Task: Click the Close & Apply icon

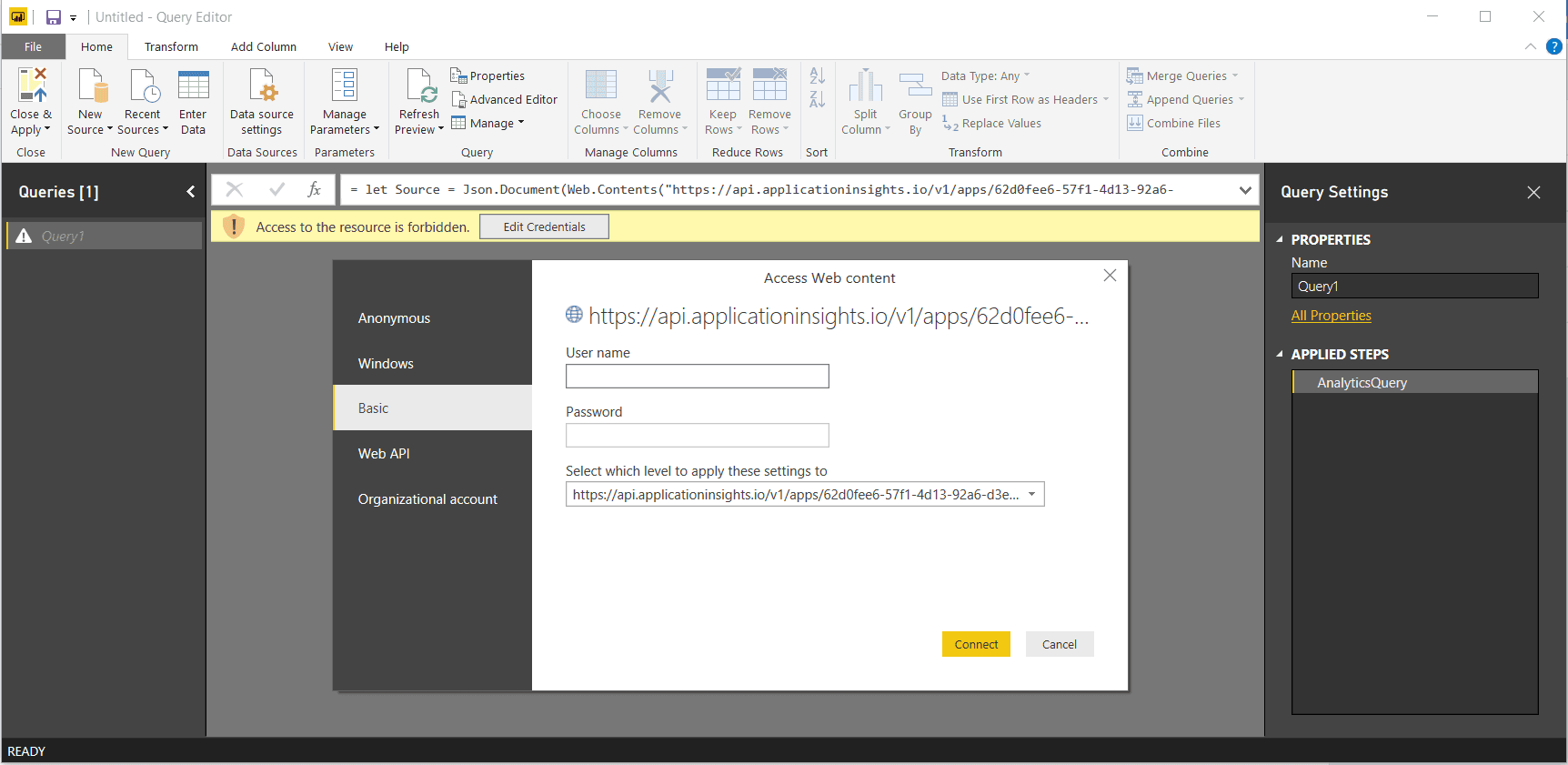Action: (32, 85)
